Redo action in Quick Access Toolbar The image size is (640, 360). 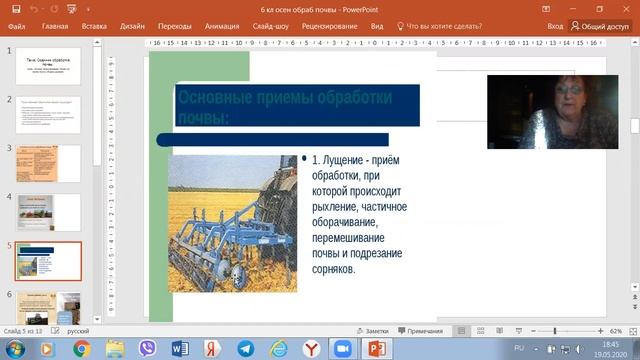pos(54,9)
